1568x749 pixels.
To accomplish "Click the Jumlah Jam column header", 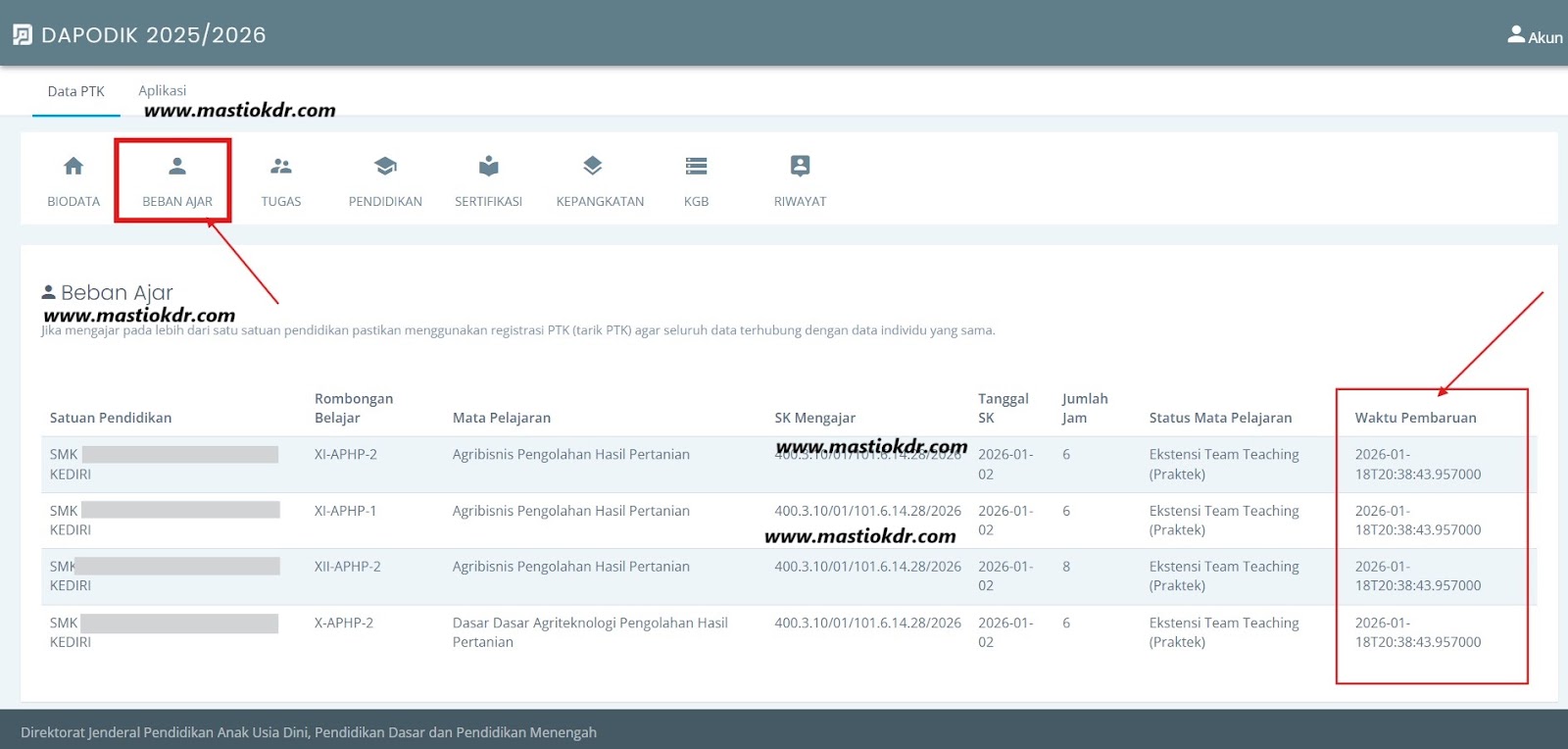I will point(1085,408).
